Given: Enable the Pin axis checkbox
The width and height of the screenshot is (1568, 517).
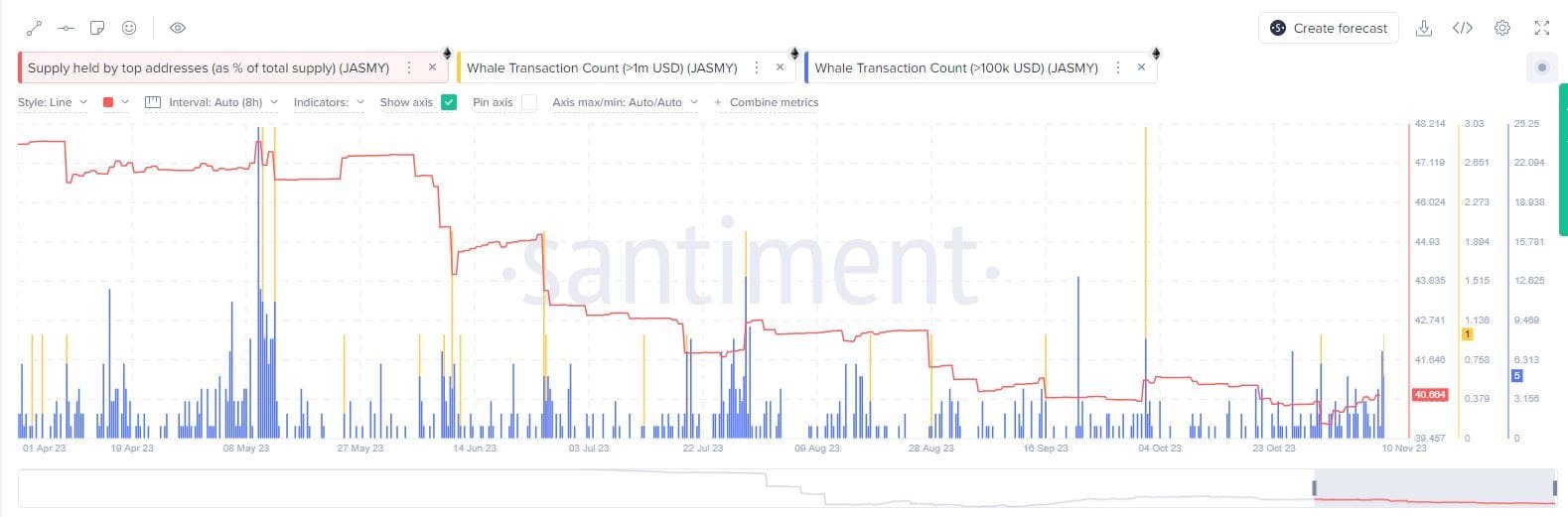Looking at the screenshot, I should tap(529, 102).
